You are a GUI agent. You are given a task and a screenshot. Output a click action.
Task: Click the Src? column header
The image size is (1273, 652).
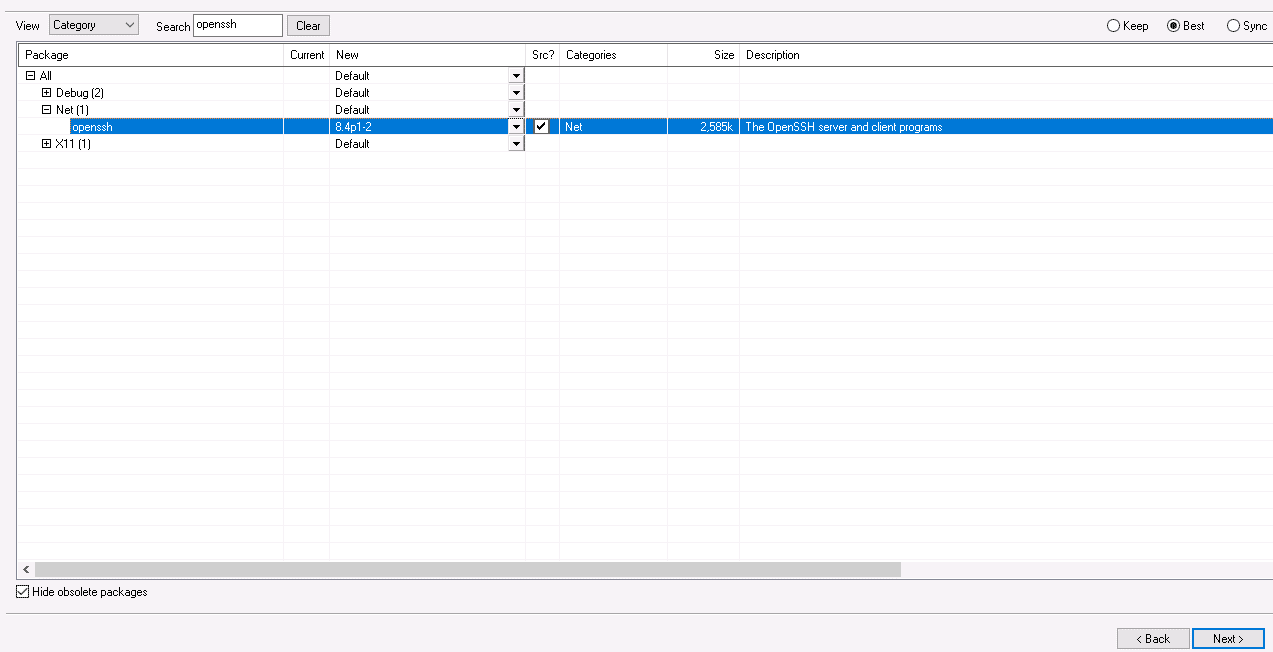[543, 55]
